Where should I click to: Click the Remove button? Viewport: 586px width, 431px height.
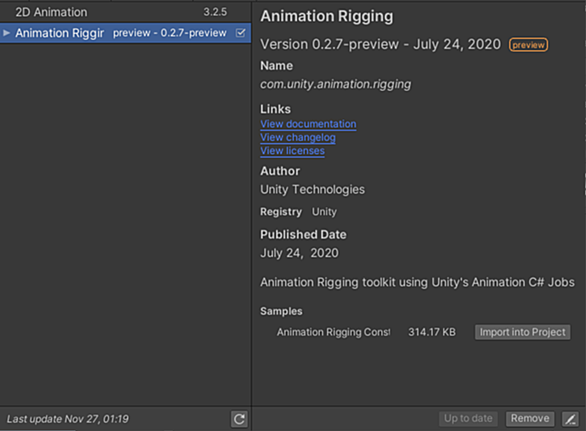click(530, 418)
